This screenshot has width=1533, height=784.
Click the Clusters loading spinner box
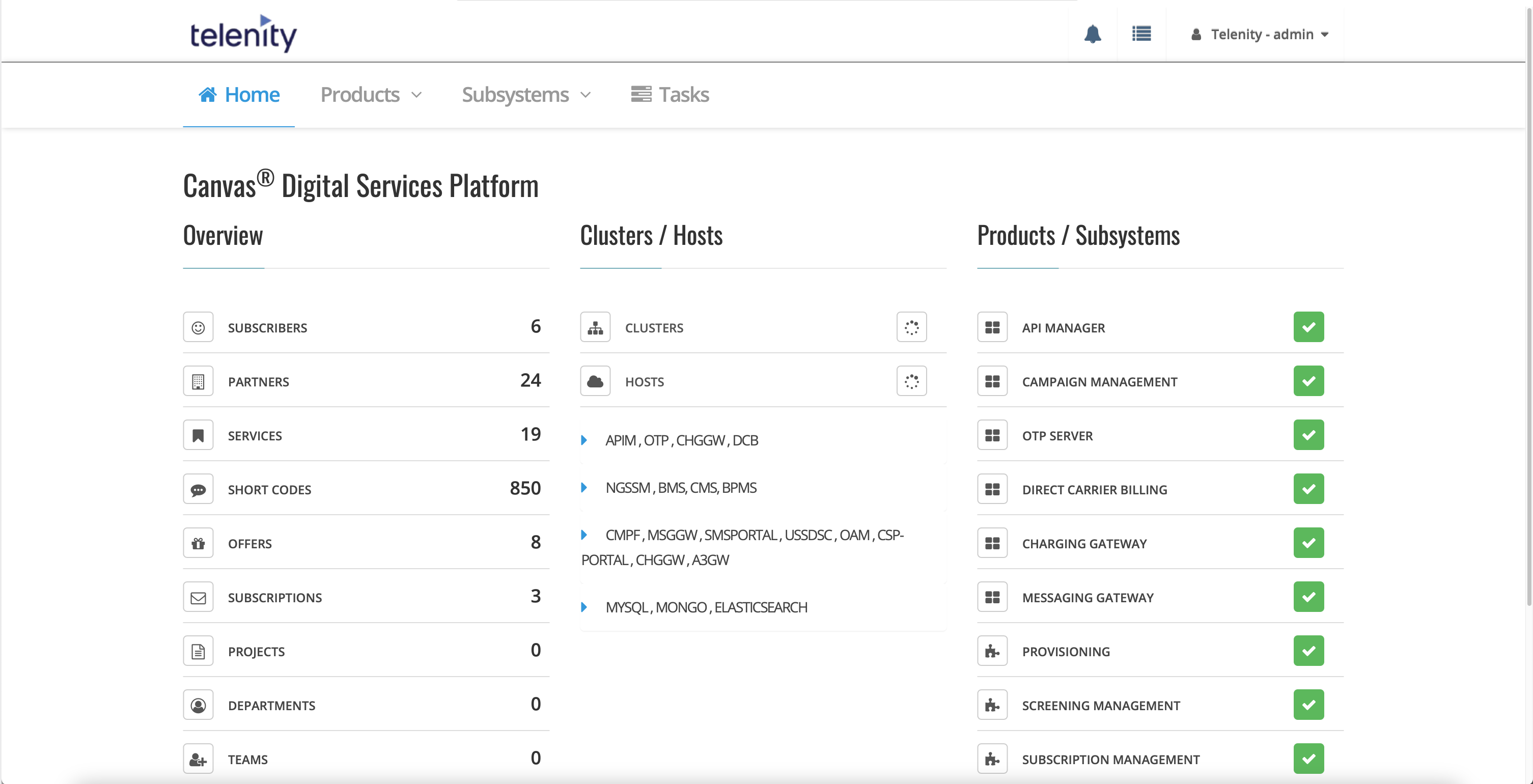912,327
